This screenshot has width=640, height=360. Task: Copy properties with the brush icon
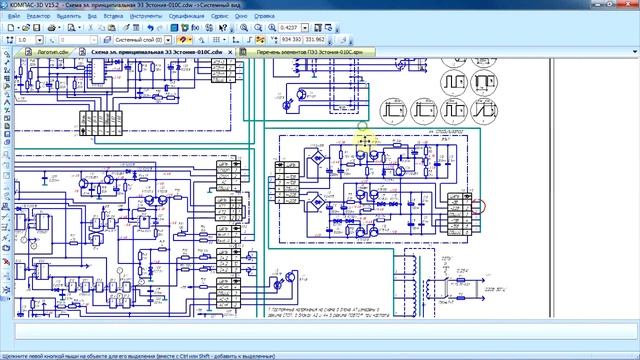pos(126,28)
